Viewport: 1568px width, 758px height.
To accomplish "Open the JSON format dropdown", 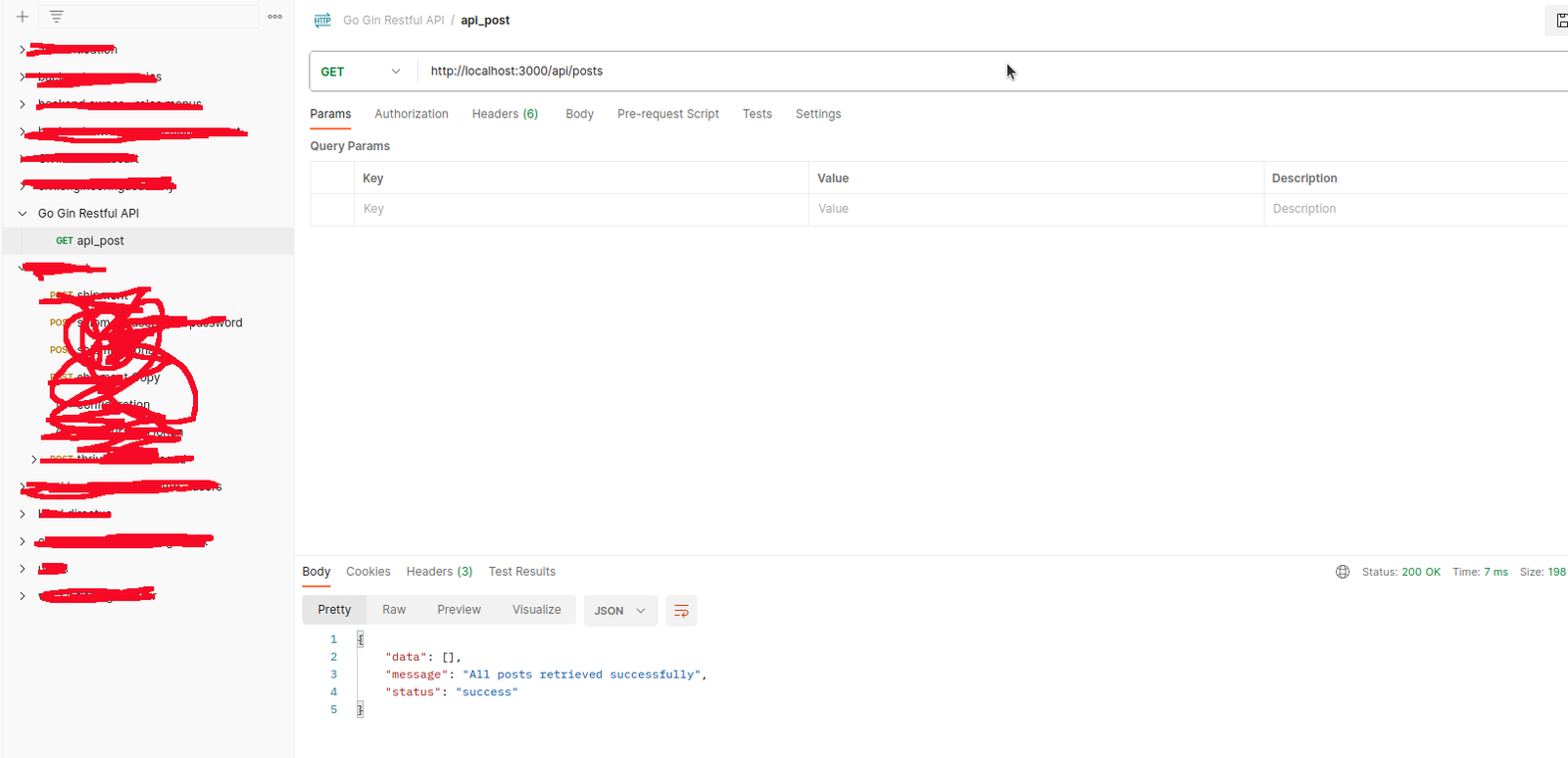I will pyautogui.click(x=619, y=611).
